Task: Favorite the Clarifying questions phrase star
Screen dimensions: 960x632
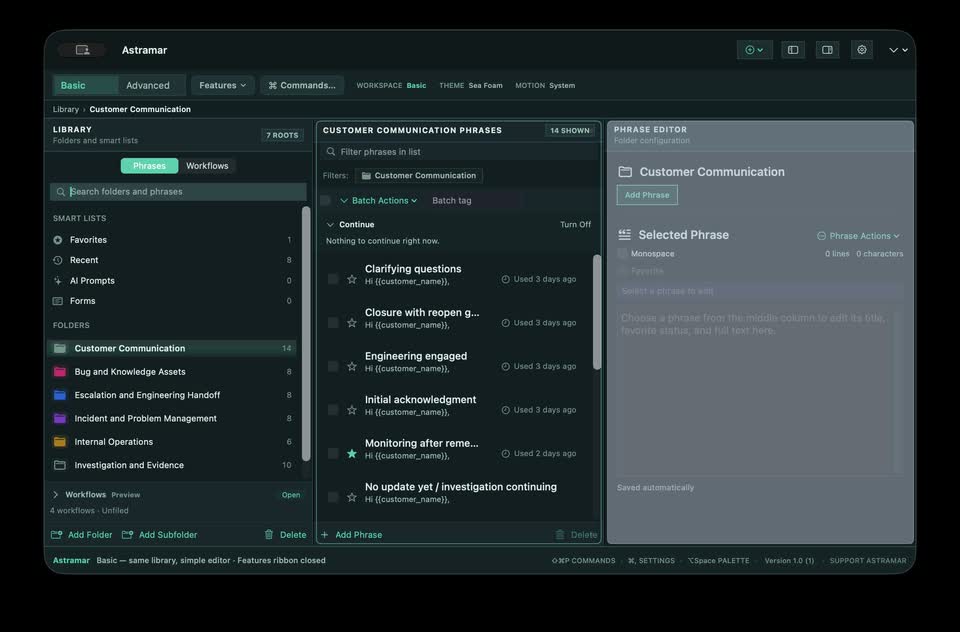Action: 352,279
